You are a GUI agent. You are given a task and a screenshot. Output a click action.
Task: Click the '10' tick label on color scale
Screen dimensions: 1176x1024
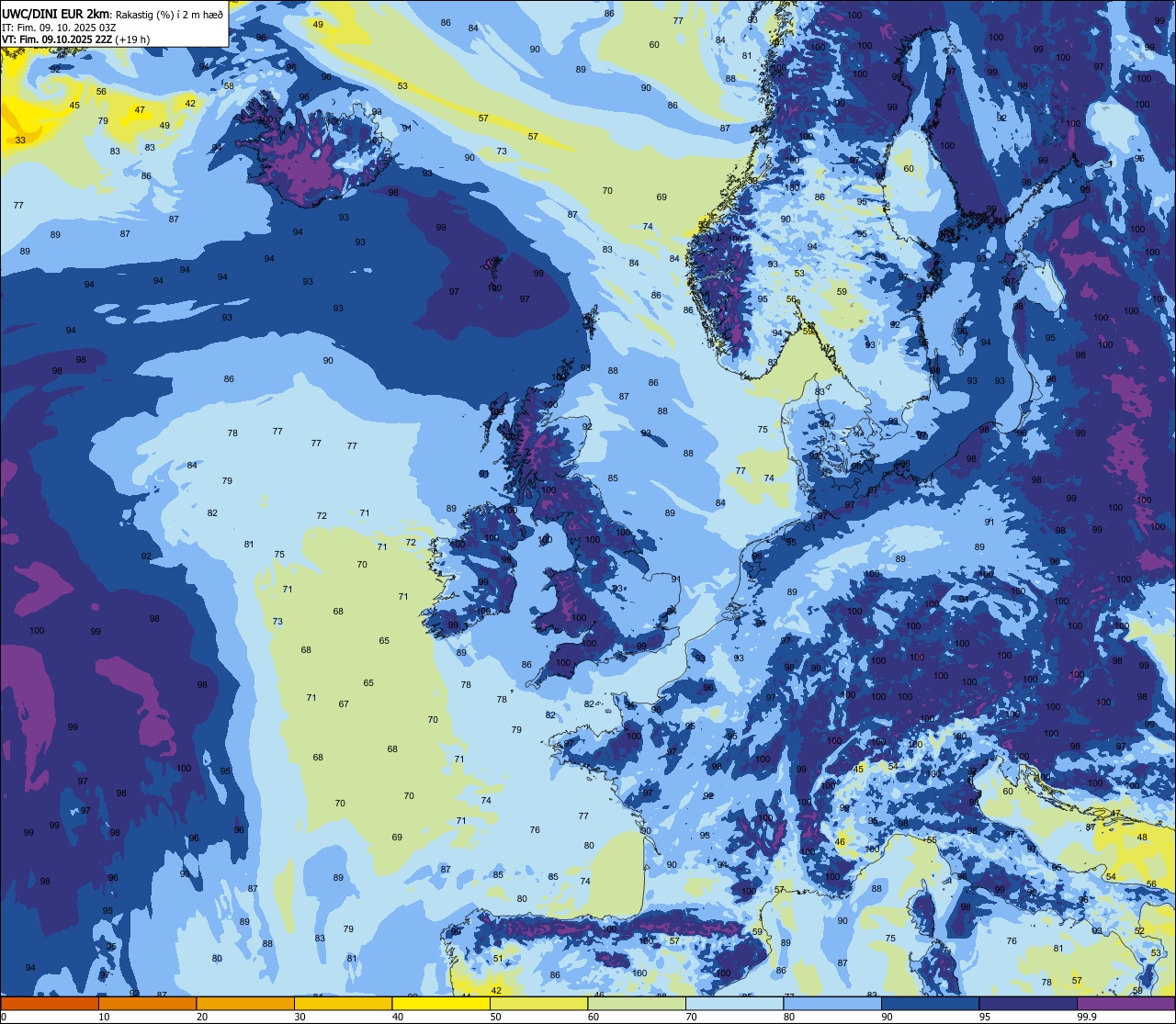pos(104,1017)
